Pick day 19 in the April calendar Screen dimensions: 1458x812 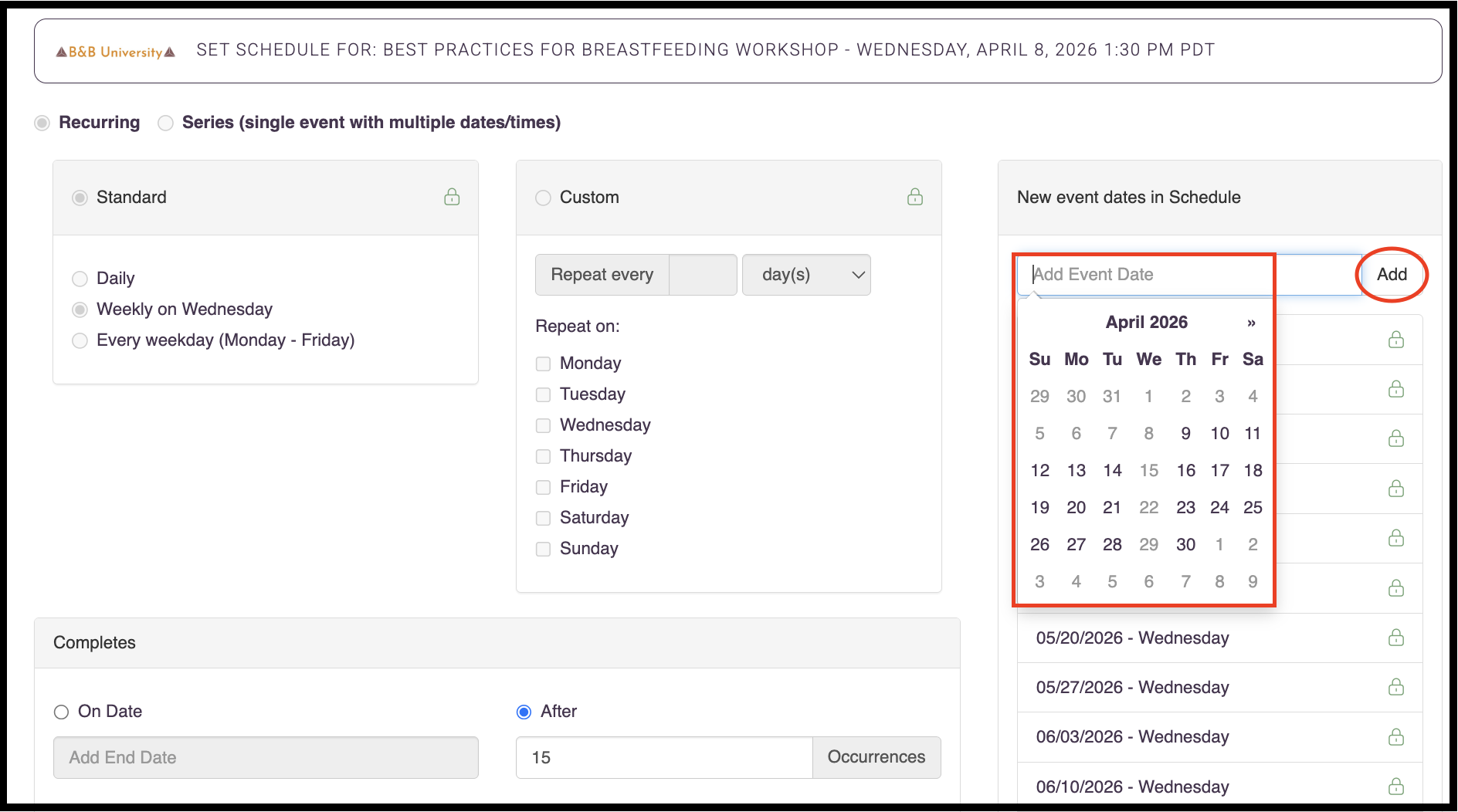[1039, 507]
